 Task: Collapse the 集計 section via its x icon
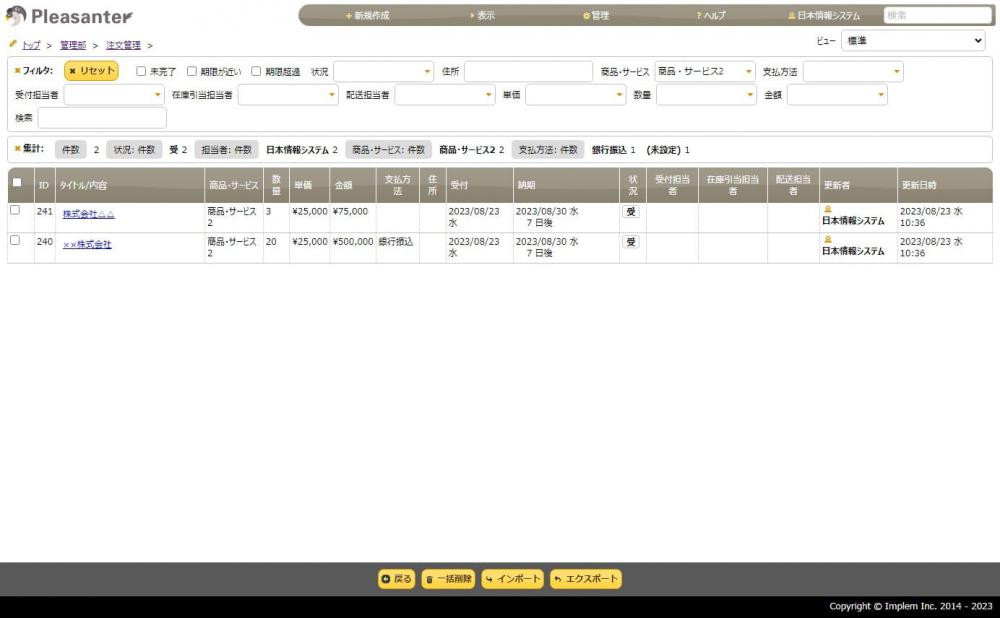point(17,149)
